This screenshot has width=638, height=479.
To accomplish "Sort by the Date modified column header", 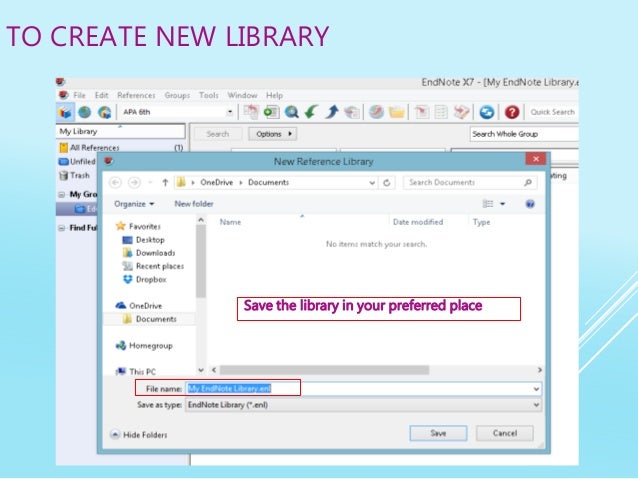I will pos(418,222).
